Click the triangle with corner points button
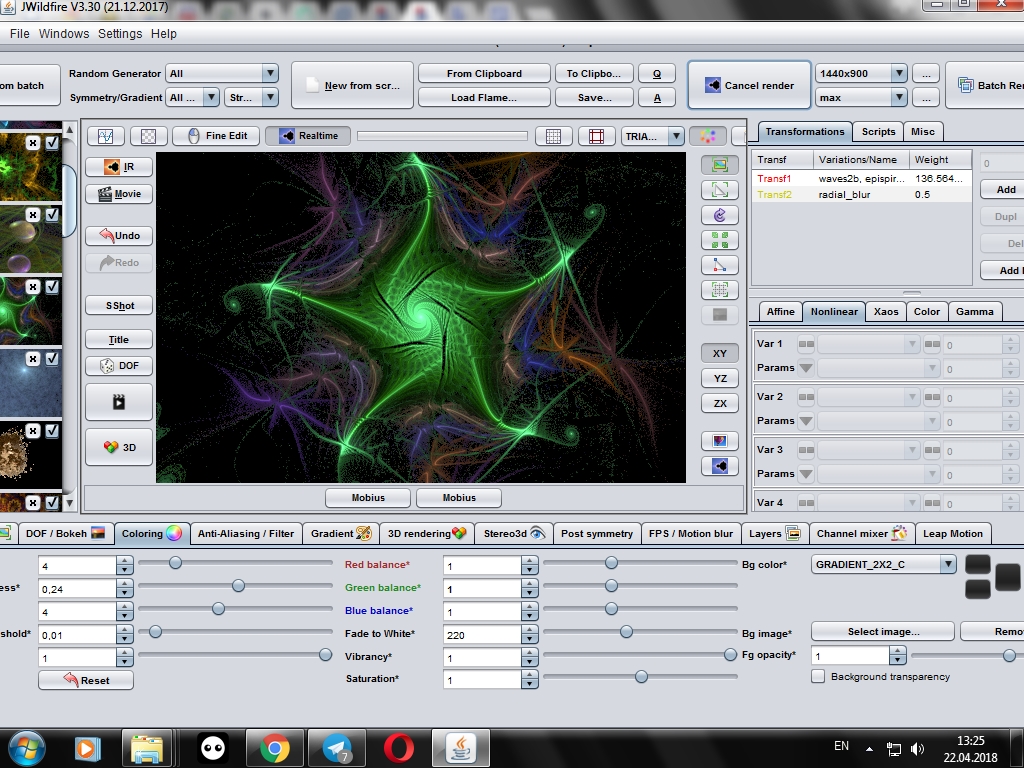The width and height of the screenshot is (1024, 768). click(x=720, y=265)
